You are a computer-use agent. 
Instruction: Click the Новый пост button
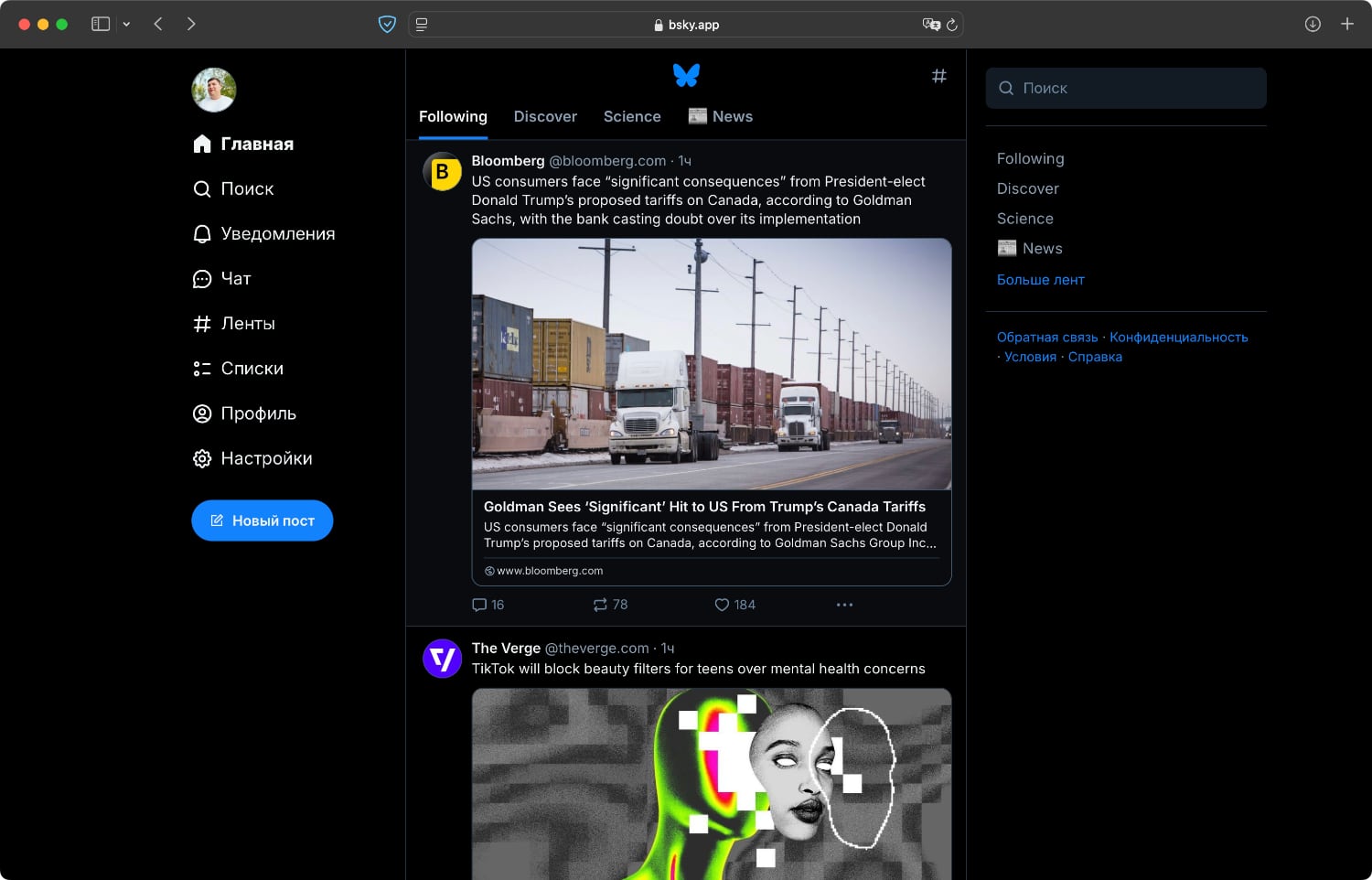tap(263, 520)
